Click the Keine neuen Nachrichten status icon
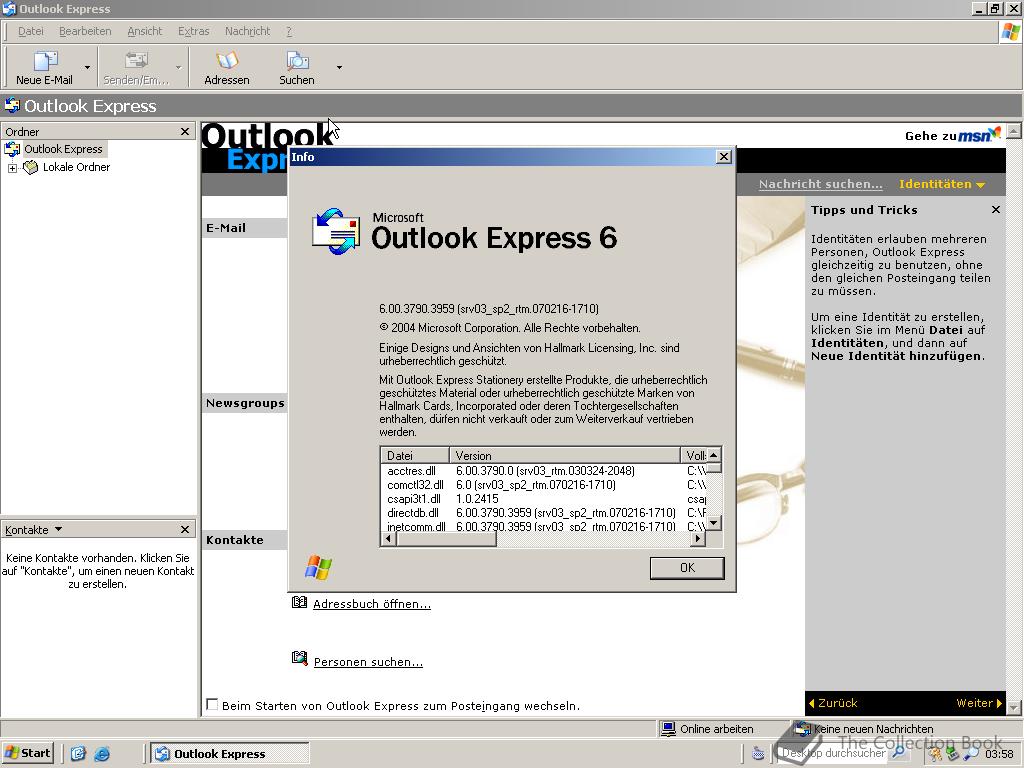 pos(802,729)
